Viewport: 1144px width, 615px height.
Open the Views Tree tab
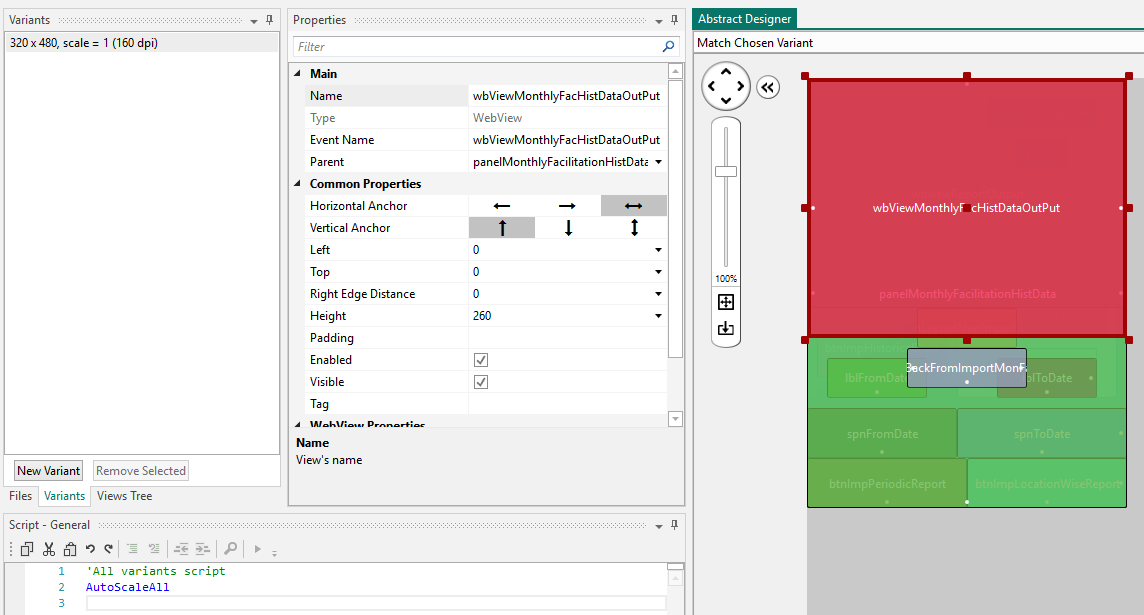coord(124,496)
